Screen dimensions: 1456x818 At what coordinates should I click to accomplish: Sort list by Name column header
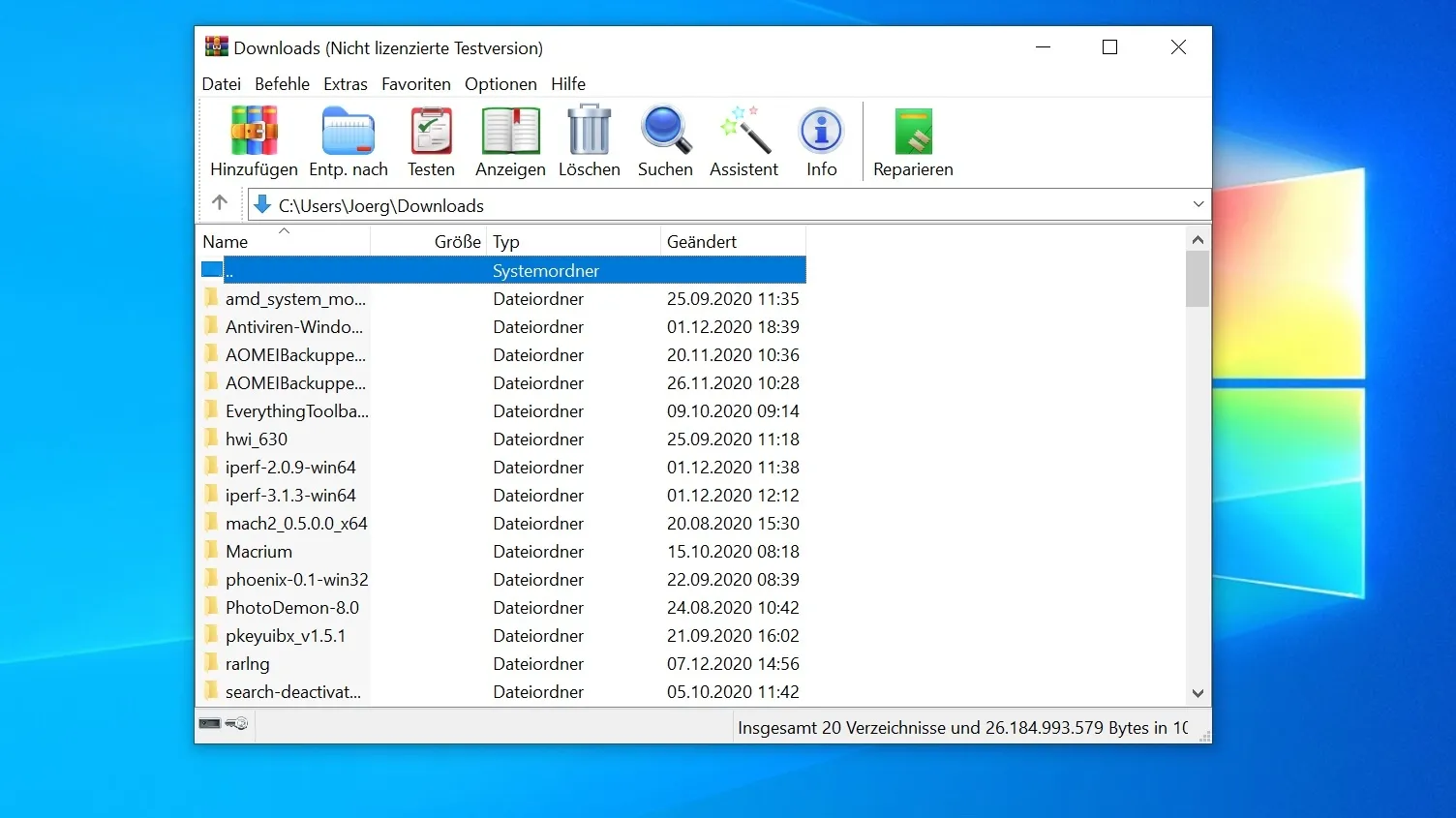[x=226, y=242]
